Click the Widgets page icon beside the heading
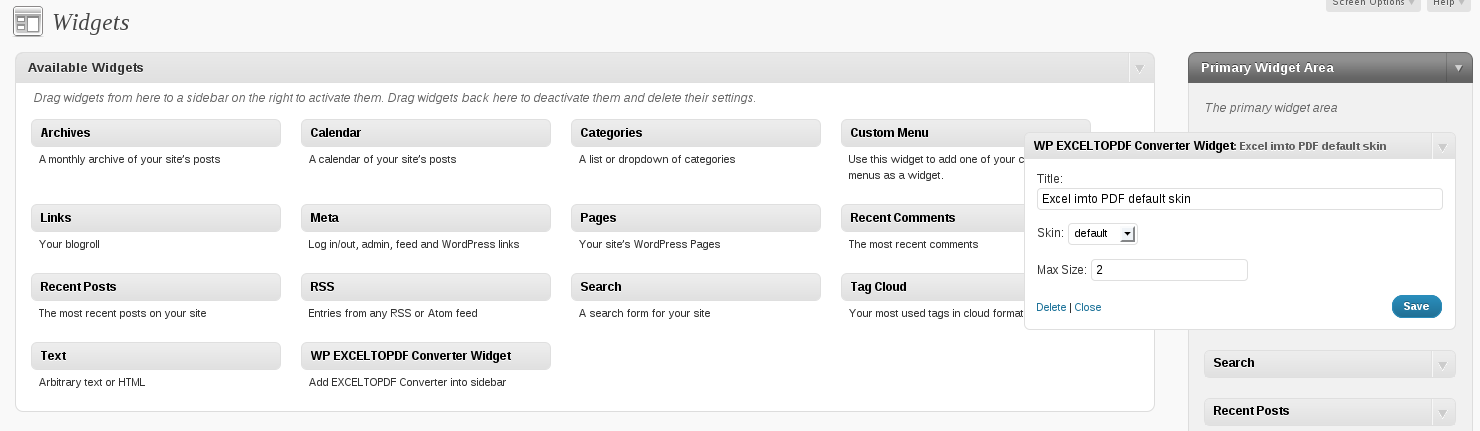The width and height of the screenshot is (1480, 431). point(28,21)
